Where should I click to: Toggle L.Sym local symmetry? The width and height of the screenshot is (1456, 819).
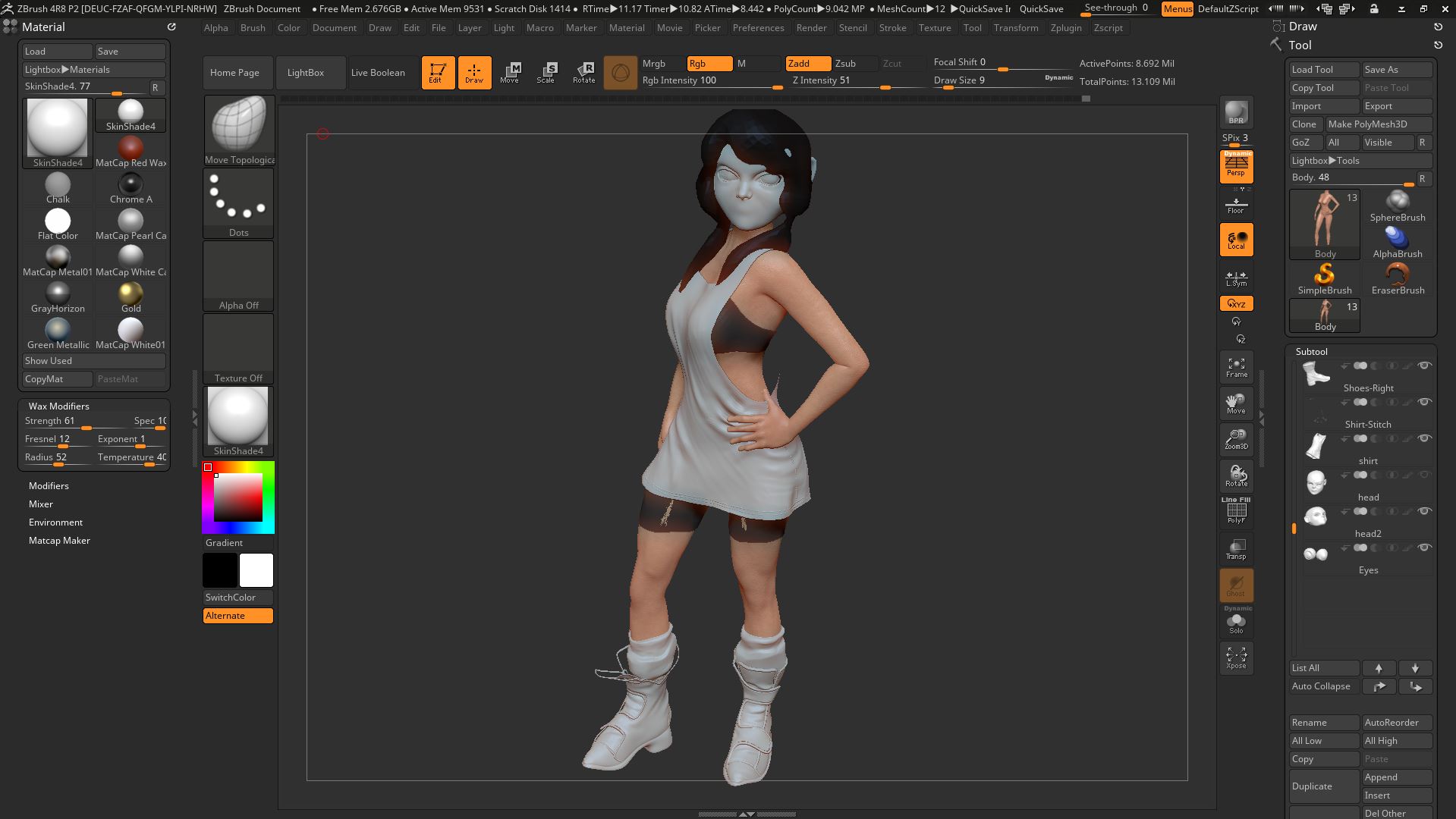(1236, 278)
